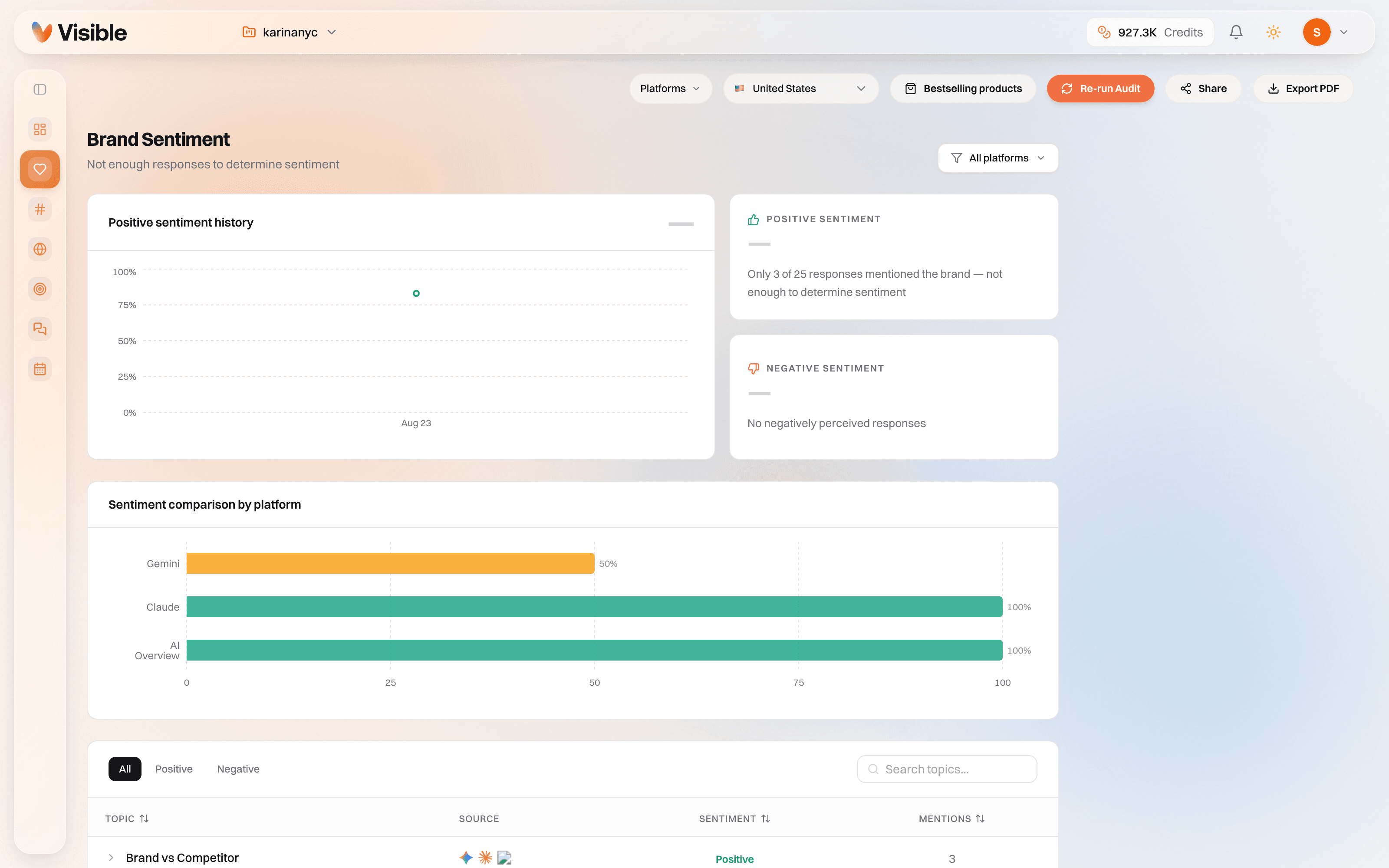This screenshot has width=1389, height=868.
Task: Open the target icon in sidebar
Action: click(39, 289)
